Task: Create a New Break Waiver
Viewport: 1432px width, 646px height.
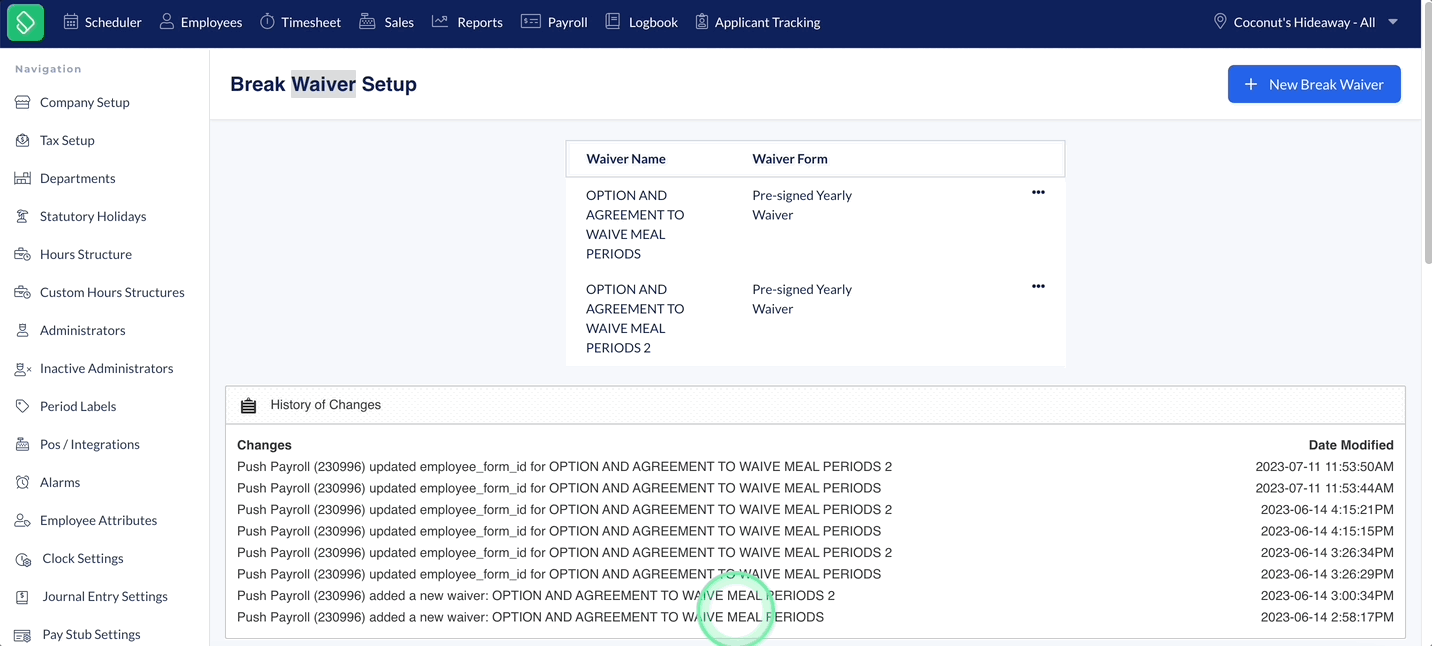Action: (x=1314, y=84)
